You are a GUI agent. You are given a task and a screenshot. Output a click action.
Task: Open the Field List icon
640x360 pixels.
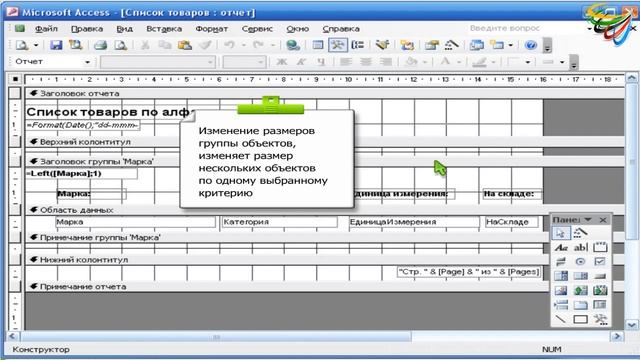[x=318, y=45]
